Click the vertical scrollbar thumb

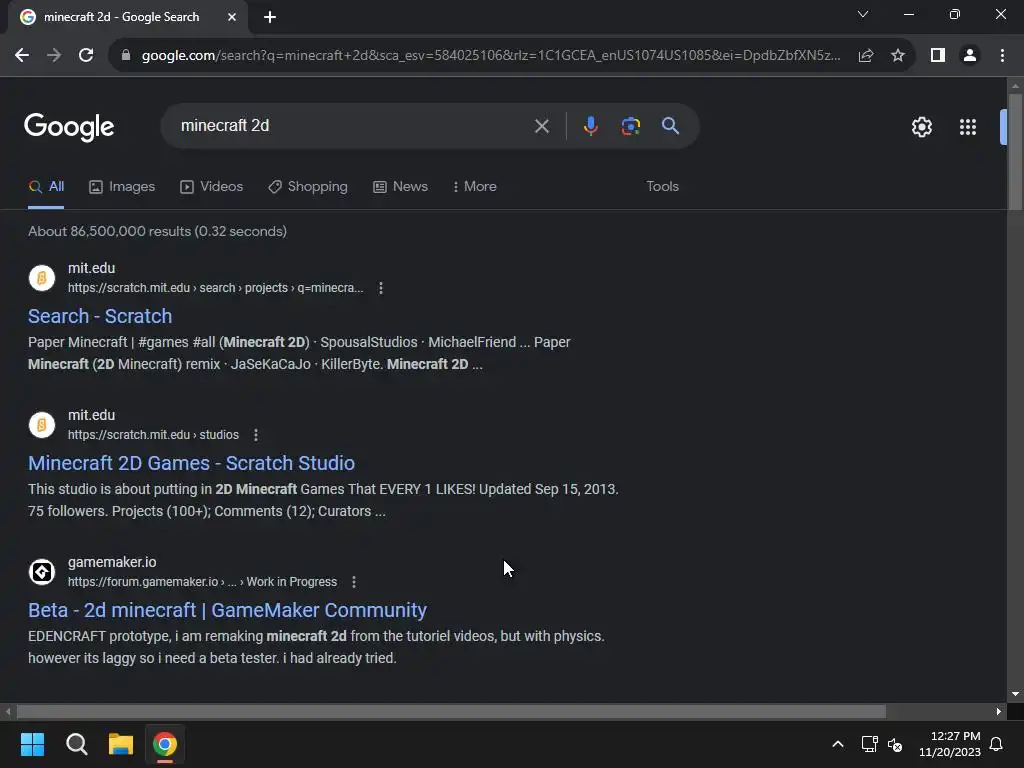(x=1015, y=152)
